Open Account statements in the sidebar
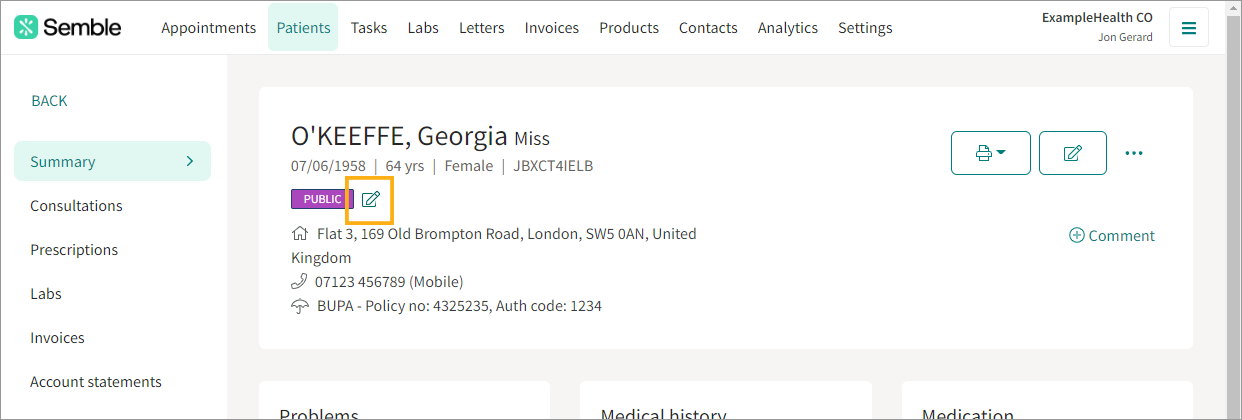 pos(96,382)
